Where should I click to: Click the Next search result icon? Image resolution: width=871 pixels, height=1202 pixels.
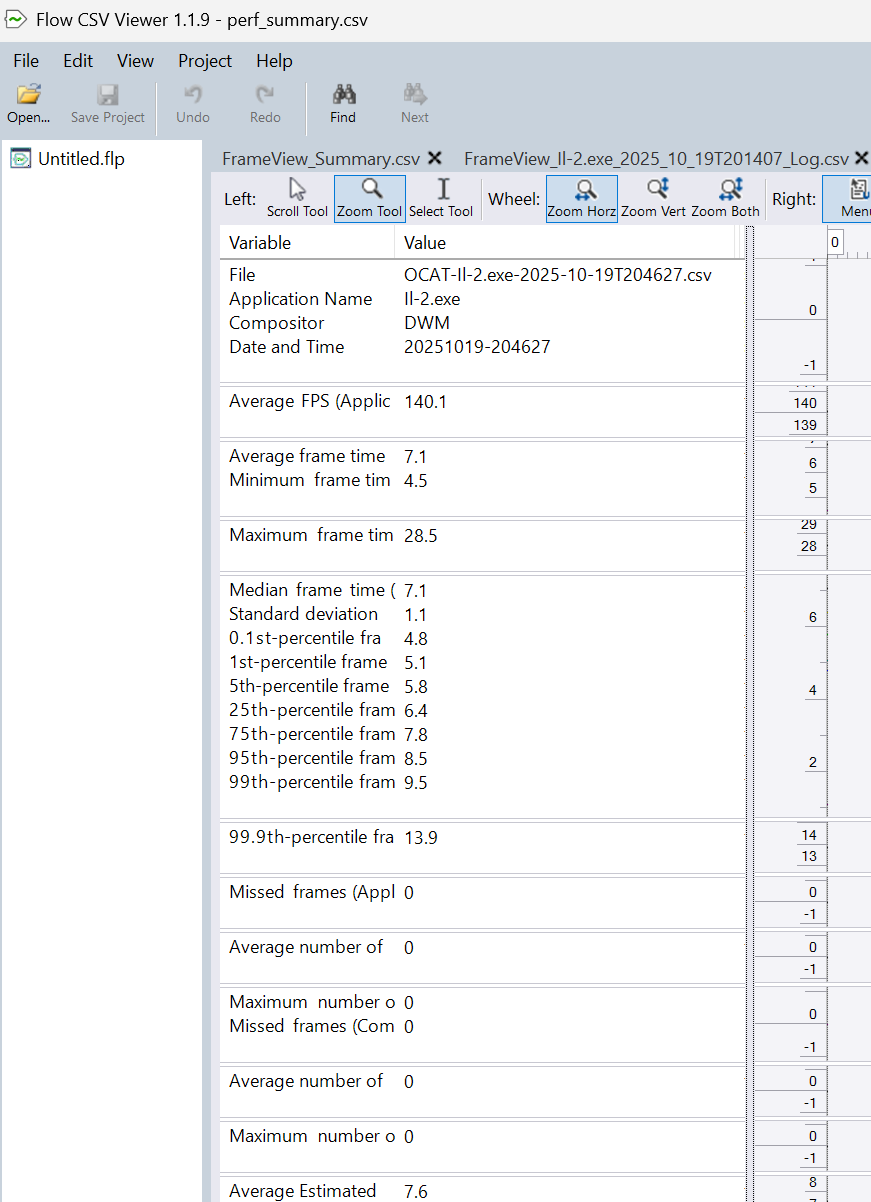[415, 94]
